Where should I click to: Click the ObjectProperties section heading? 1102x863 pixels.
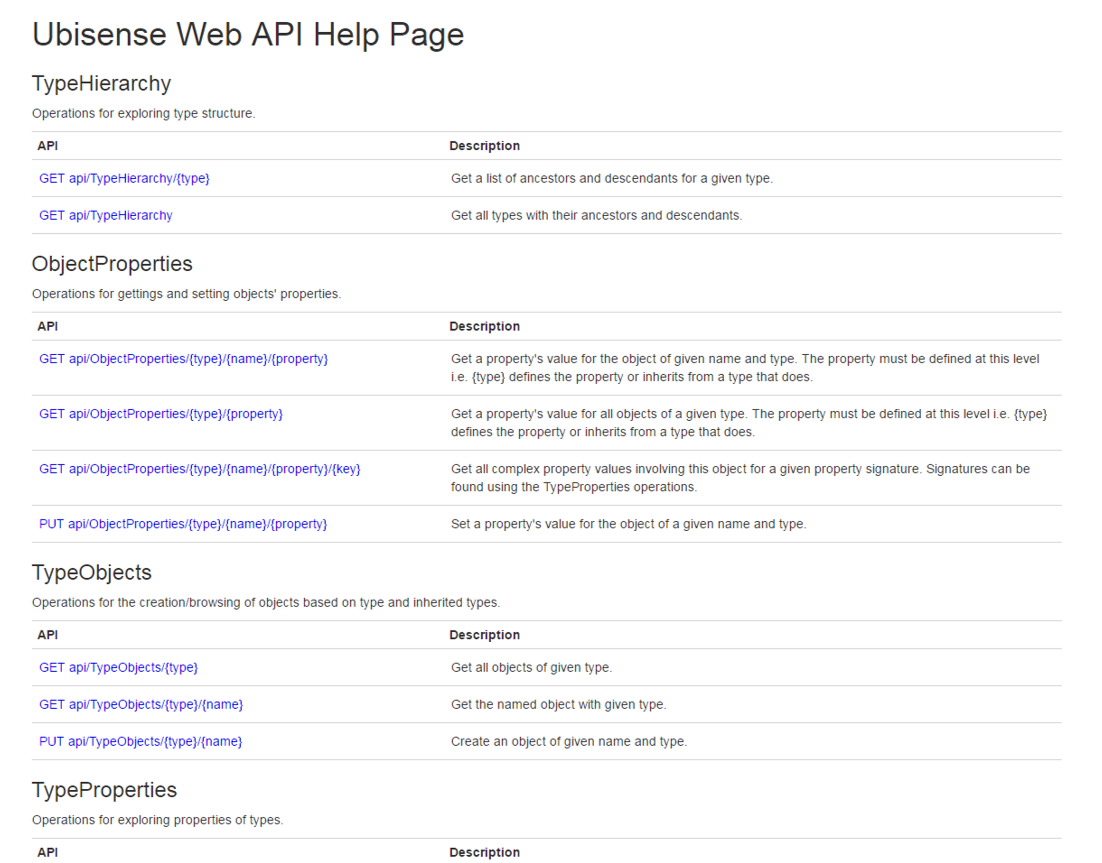(x=112, y=263)
